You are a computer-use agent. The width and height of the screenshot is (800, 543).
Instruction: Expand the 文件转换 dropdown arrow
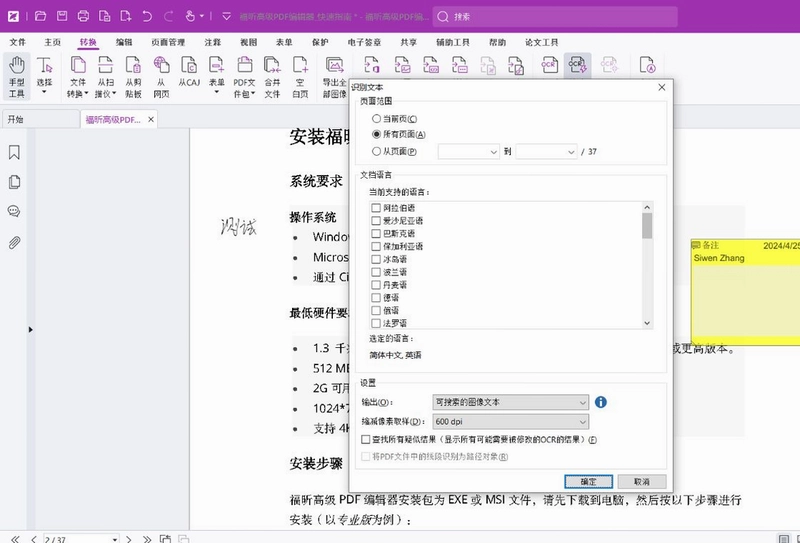click(86, 94)
